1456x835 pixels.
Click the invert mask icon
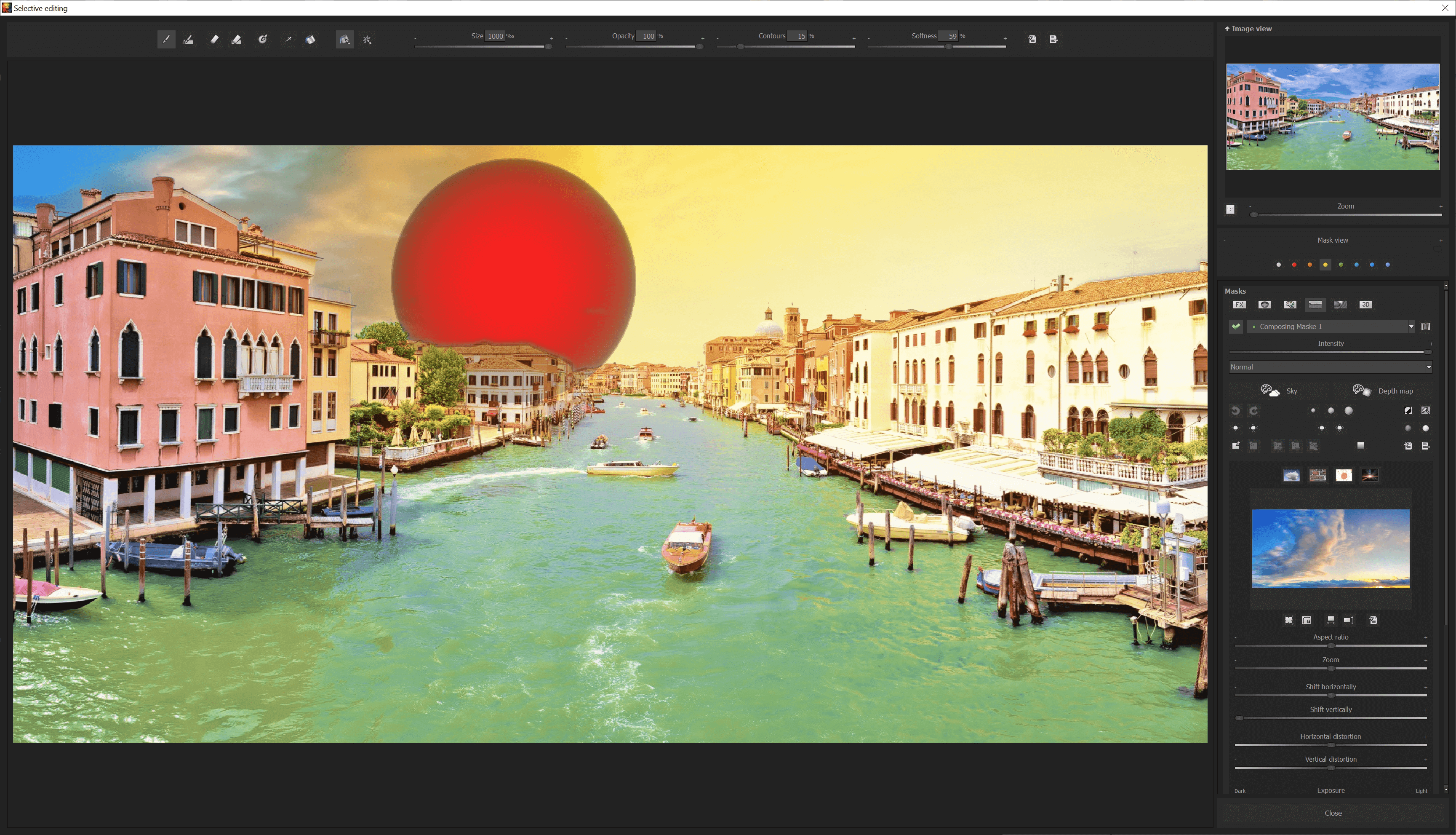(1408, 411)
